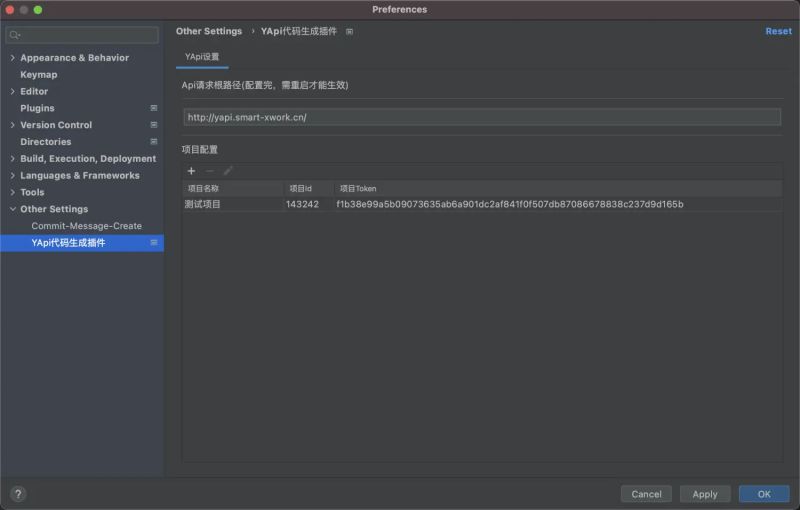Expand the Editor section
Screen dimensions: 800x510
pyautogui.click(x=13, y=91)
